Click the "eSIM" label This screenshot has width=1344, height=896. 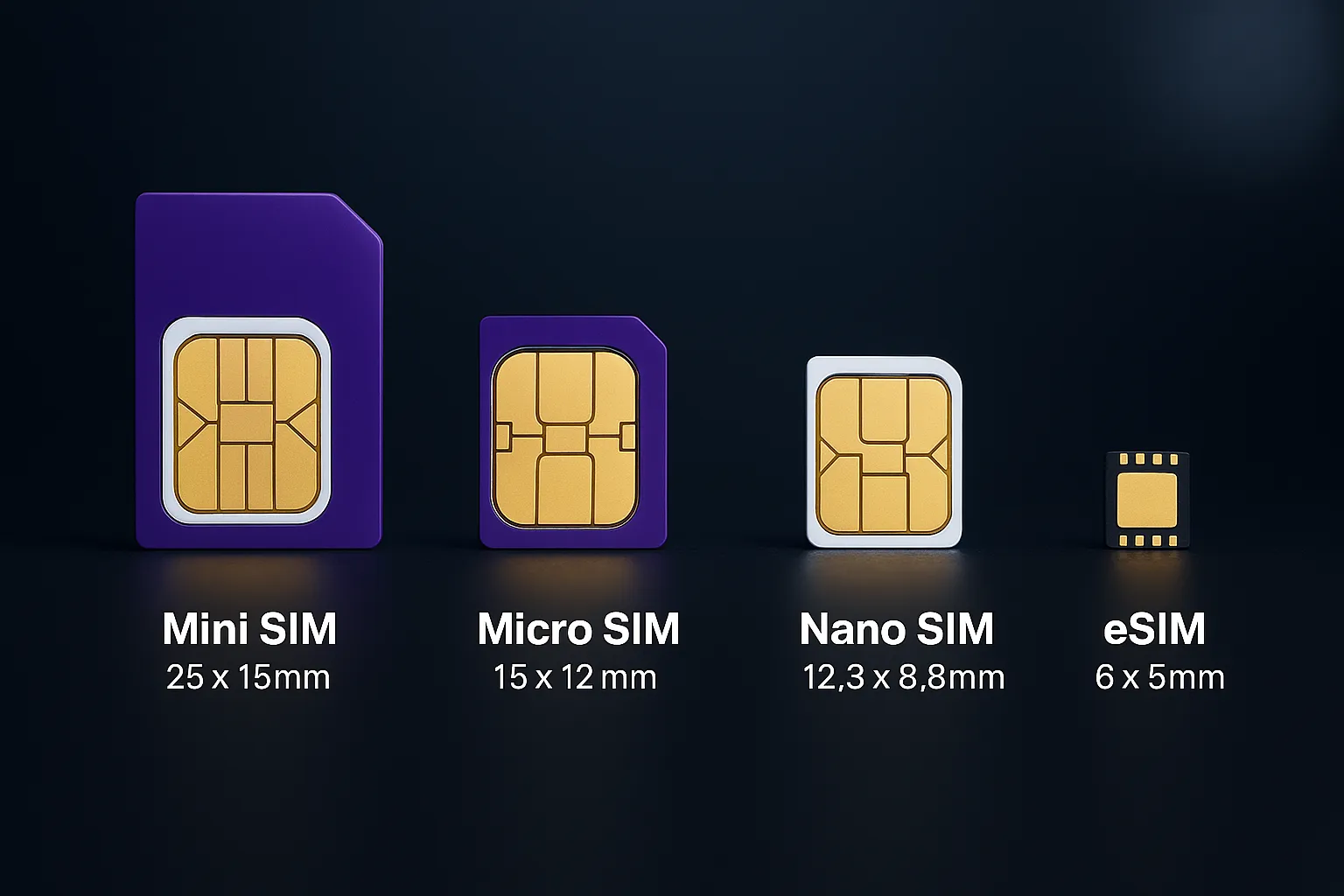[1155, 629]
